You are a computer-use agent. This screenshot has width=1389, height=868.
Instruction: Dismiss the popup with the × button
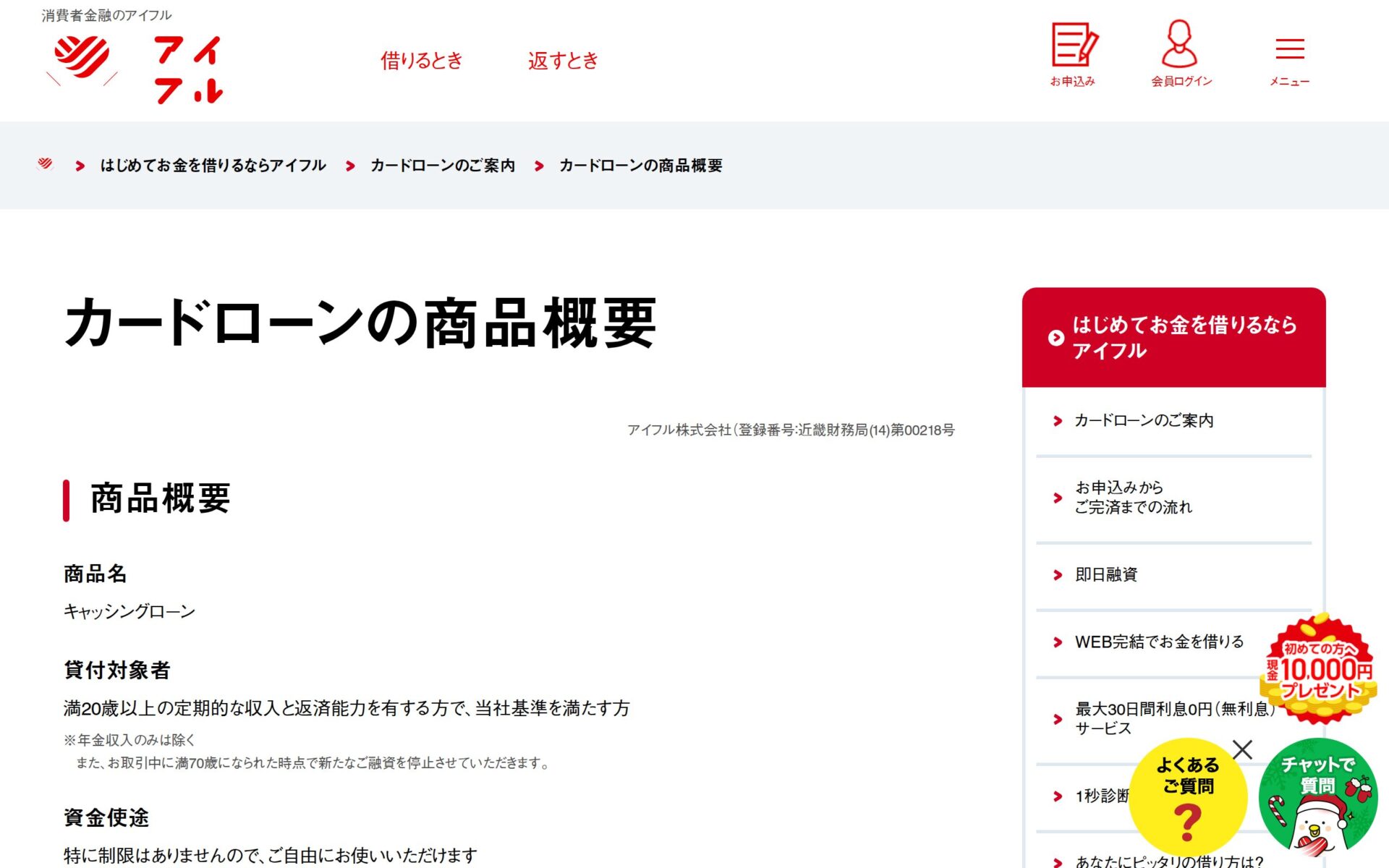click(x=1241, y=749)
